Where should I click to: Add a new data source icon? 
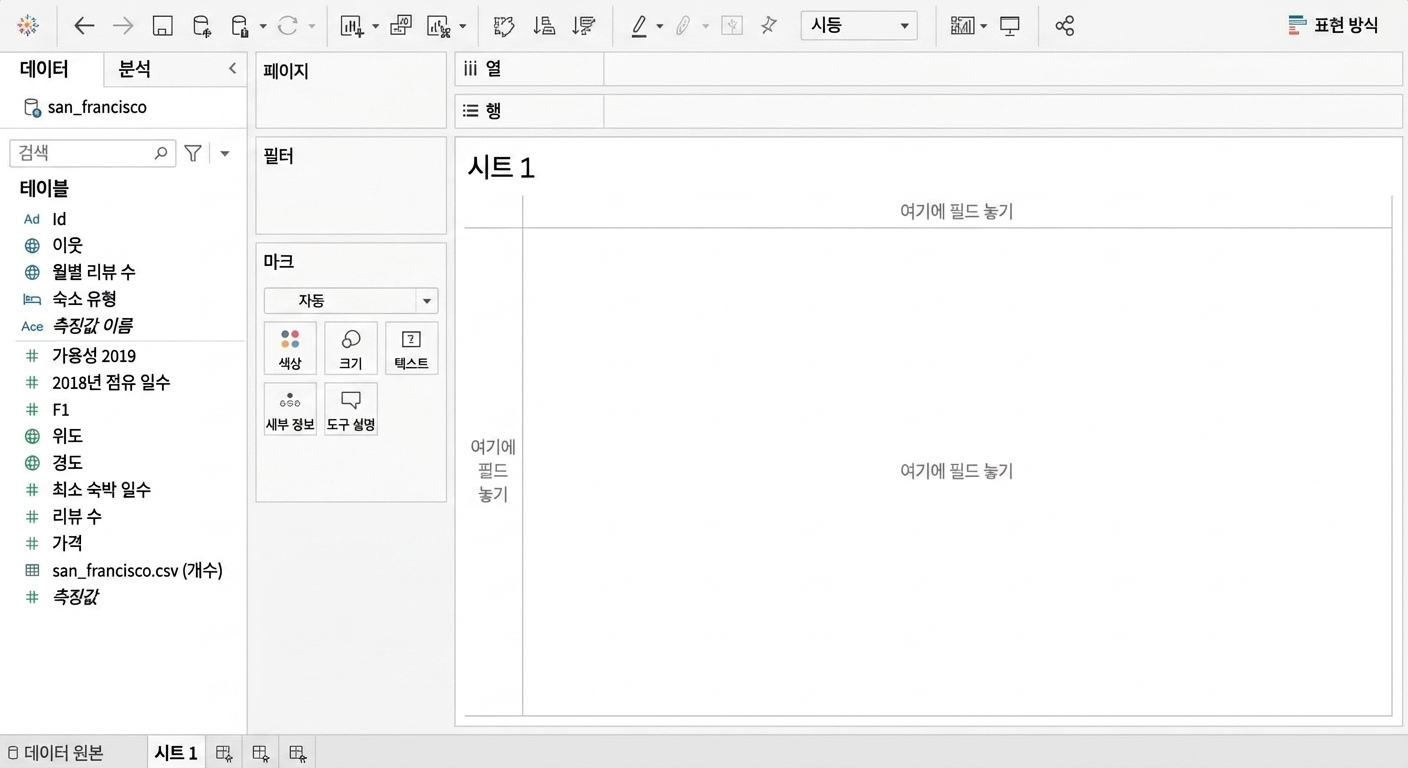point(202,27)
